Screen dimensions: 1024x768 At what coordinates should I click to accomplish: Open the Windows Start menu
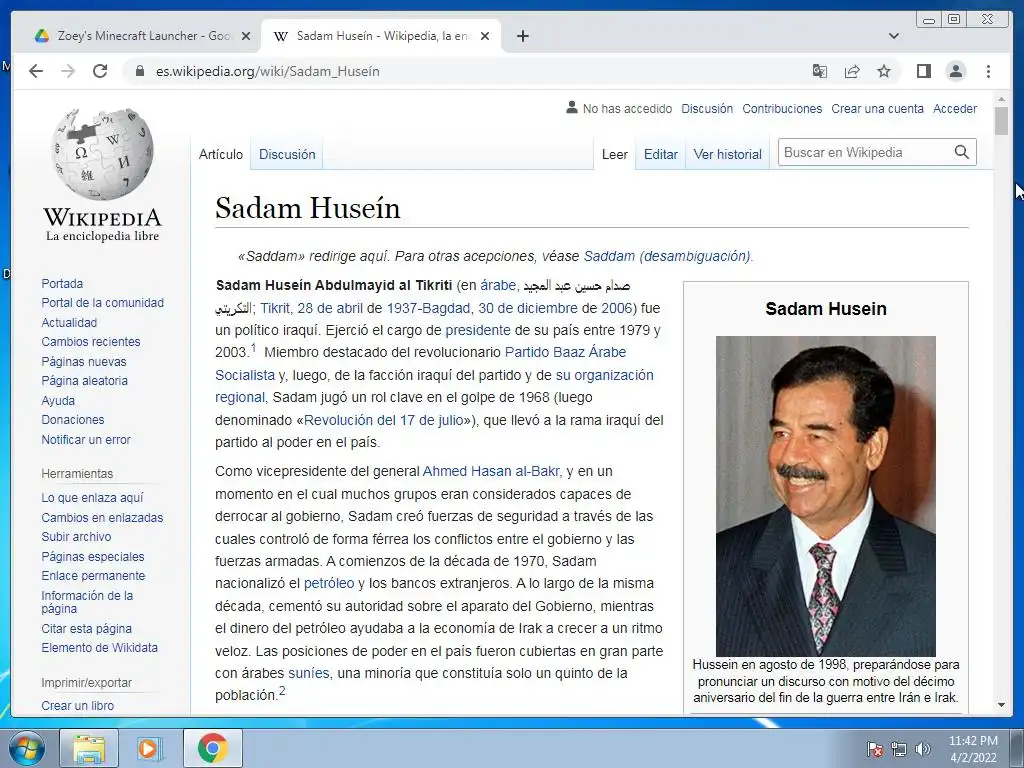pyautogui.click(x=27, y=748)
